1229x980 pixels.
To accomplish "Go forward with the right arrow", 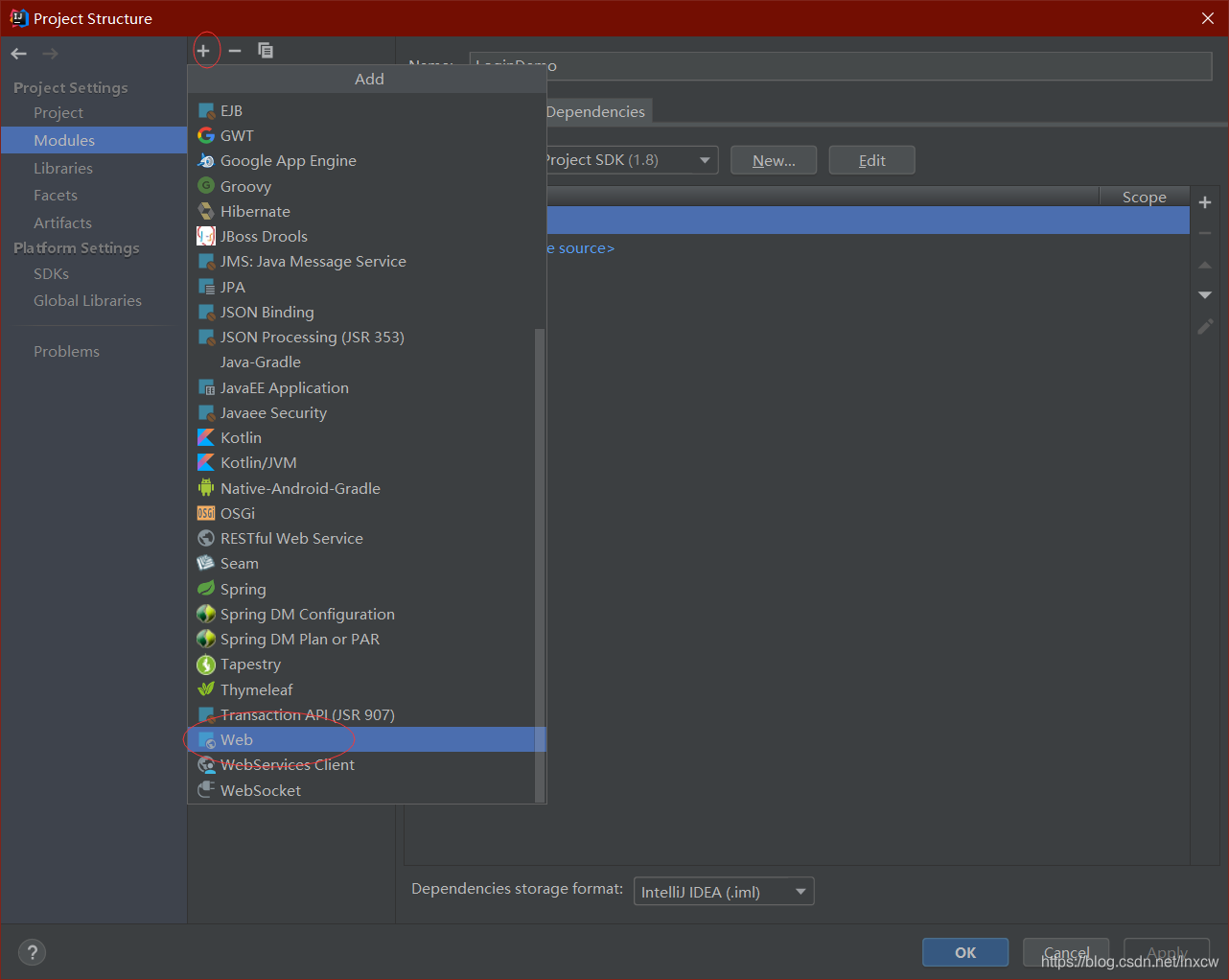I will pyautogui.click(x=50, y=54).
